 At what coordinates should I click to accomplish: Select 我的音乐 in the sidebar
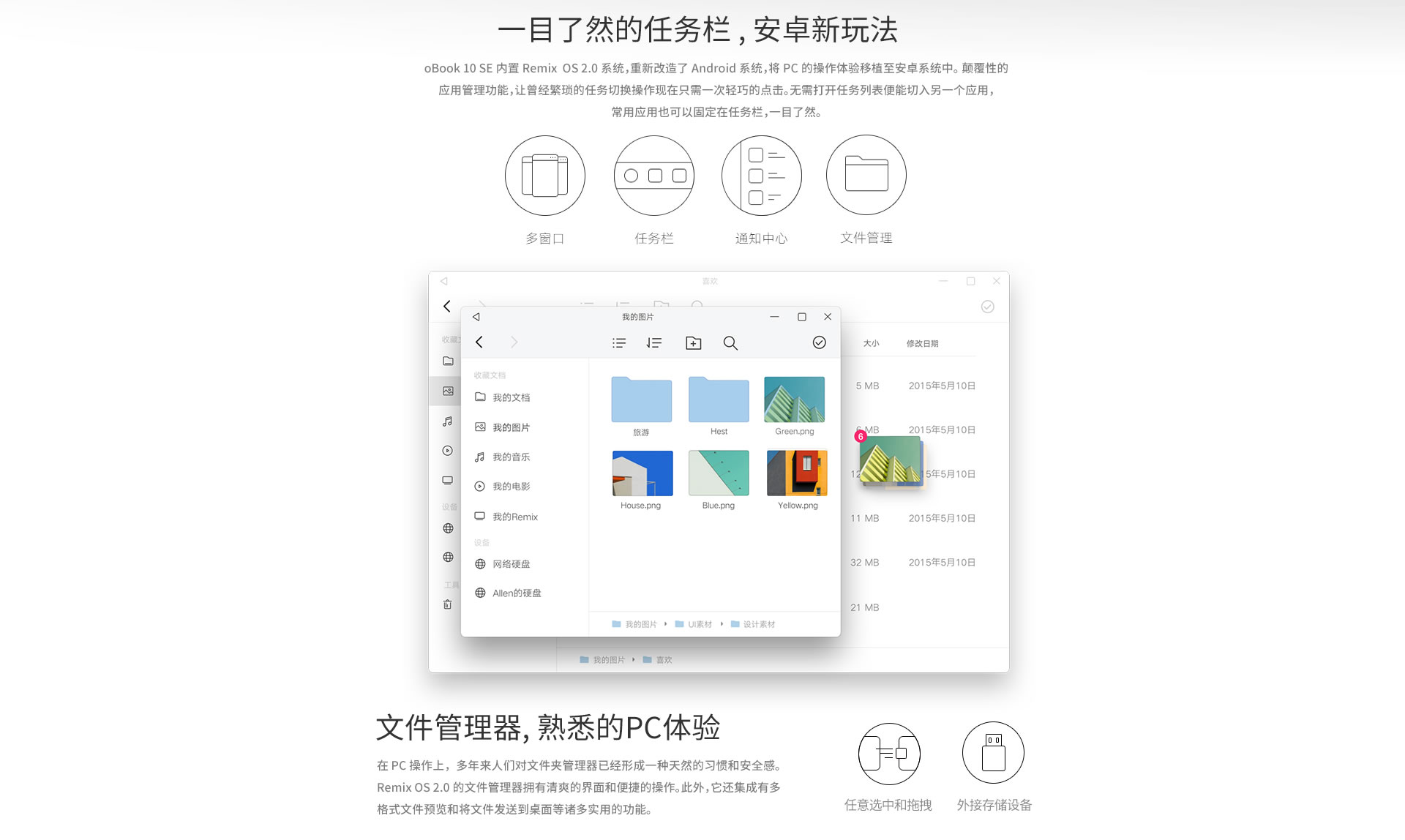[511, 457]
